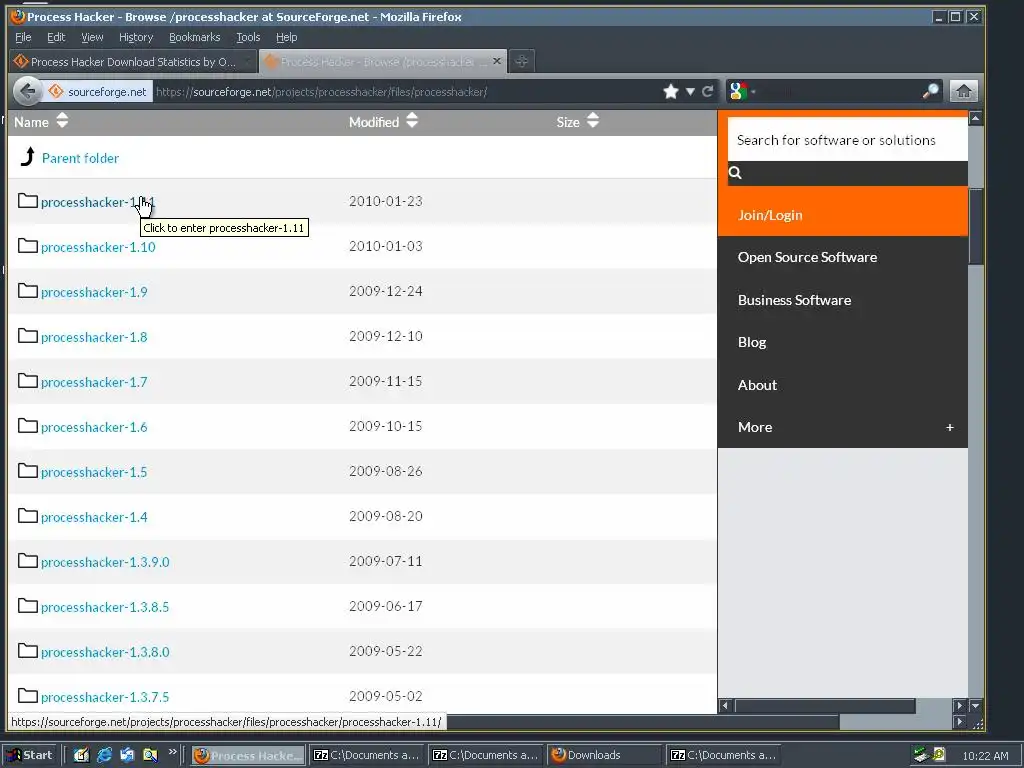Click the 2009-12-24 modified date
Screen dimensions: 1024x768
click(385, 291)
